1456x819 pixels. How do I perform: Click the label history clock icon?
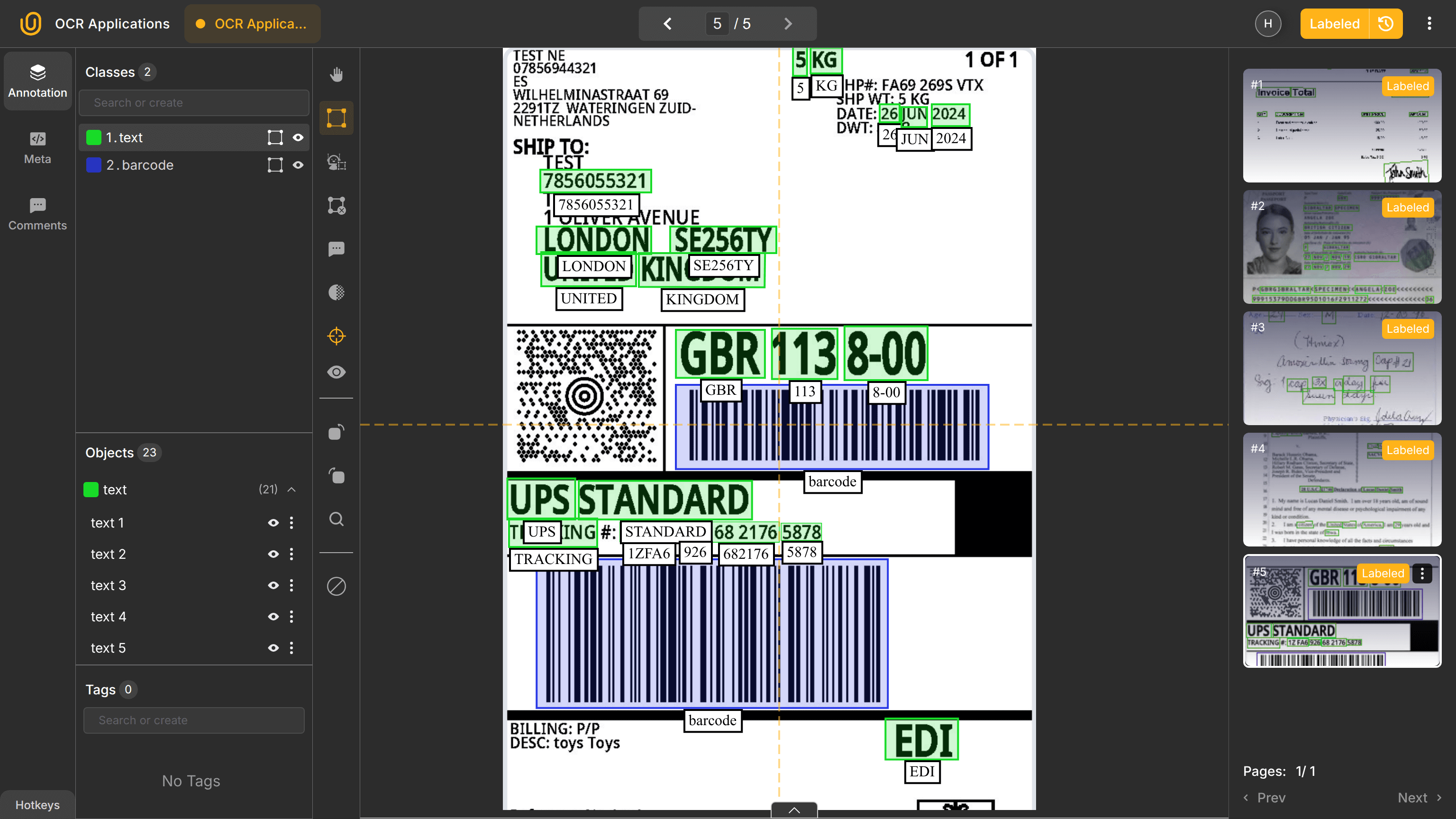click(x=1386, y=24)
